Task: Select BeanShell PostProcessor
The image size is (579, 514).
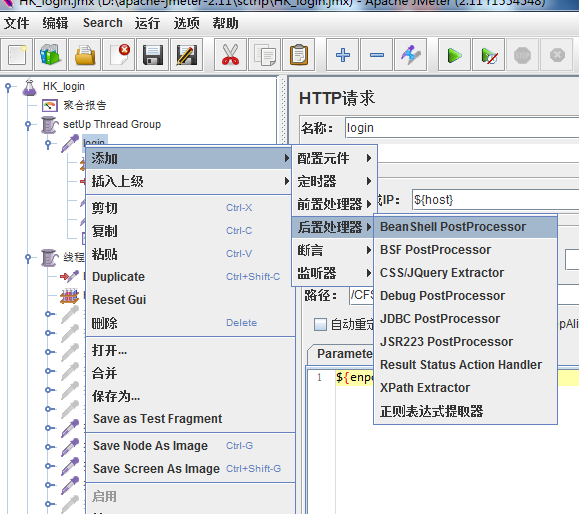Action: [465, 227]
